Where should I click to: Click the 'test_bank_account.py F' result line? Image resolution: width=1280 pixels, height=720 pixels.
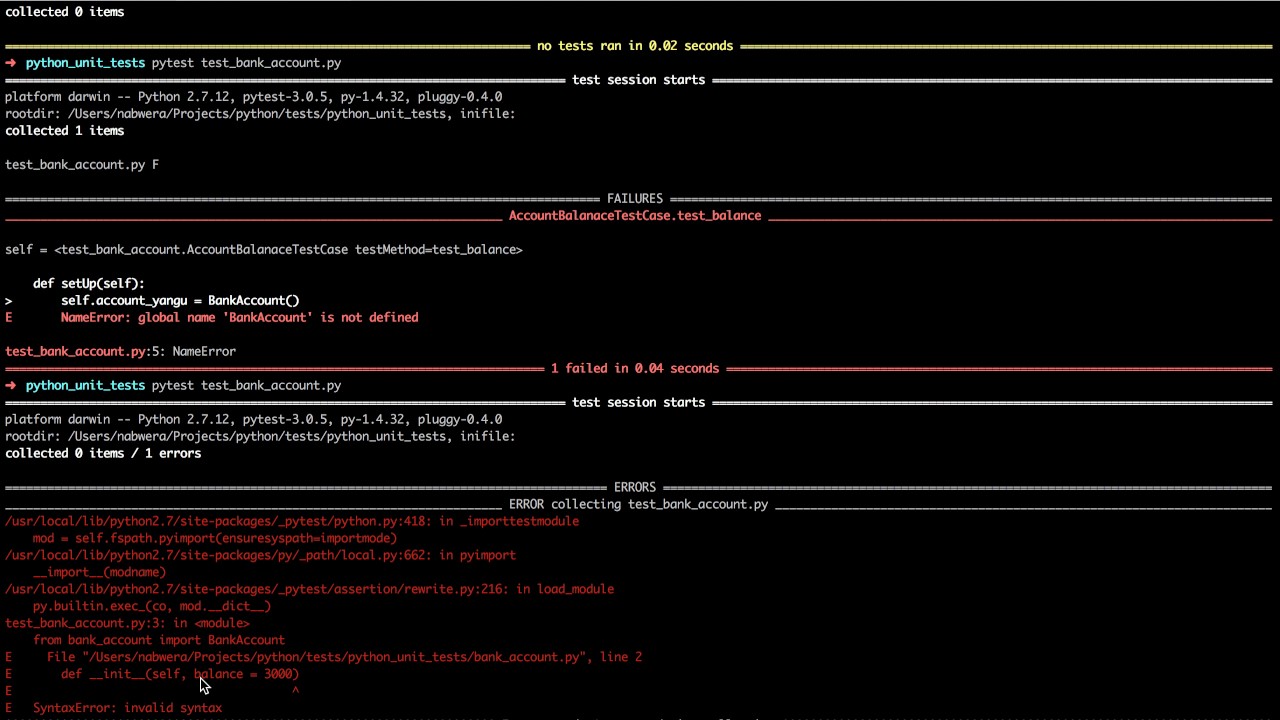click(x=82, y=165)
